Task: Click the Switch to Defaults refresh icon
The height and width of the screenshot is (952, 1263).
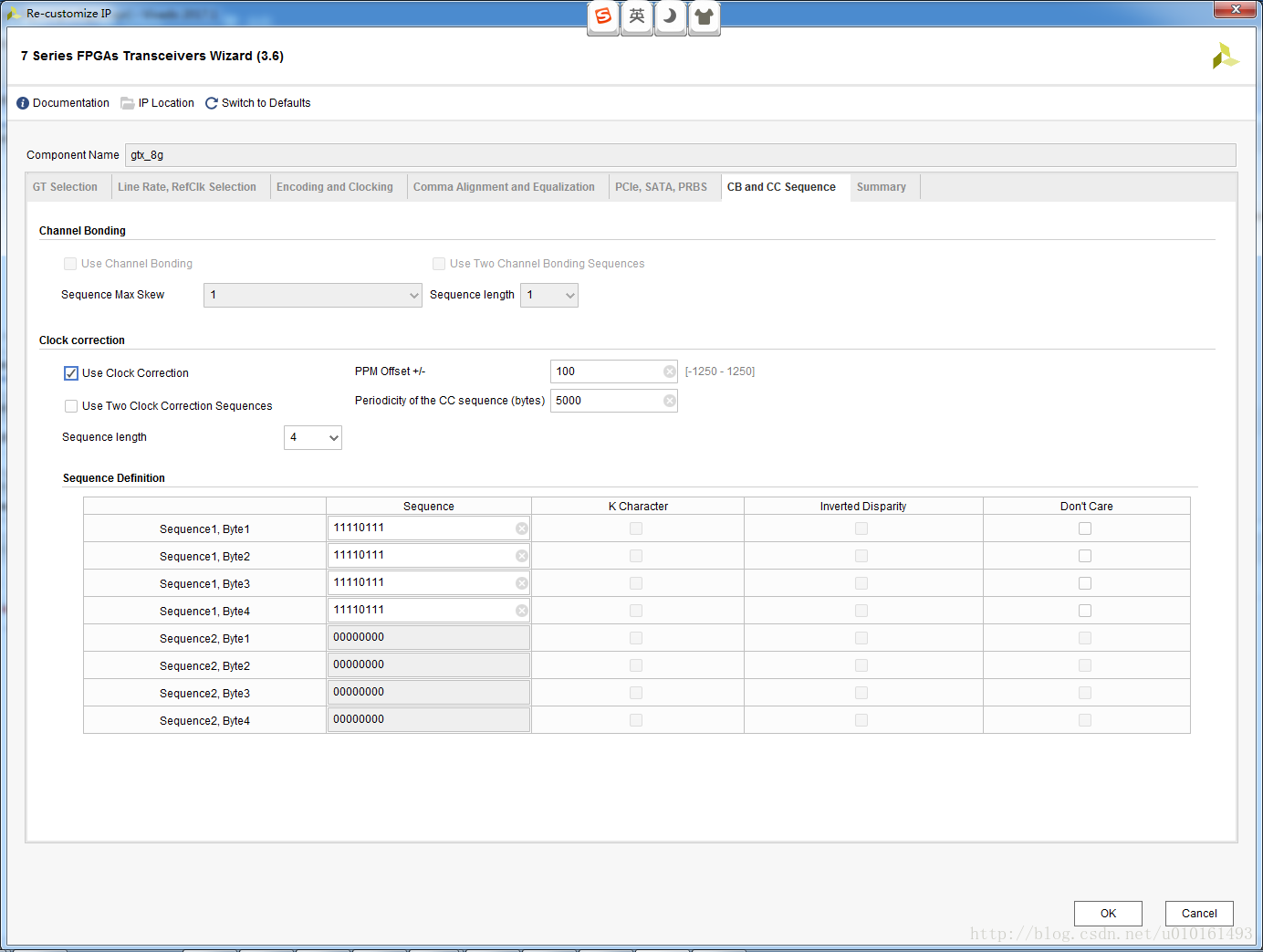Action: click(212, 103)
